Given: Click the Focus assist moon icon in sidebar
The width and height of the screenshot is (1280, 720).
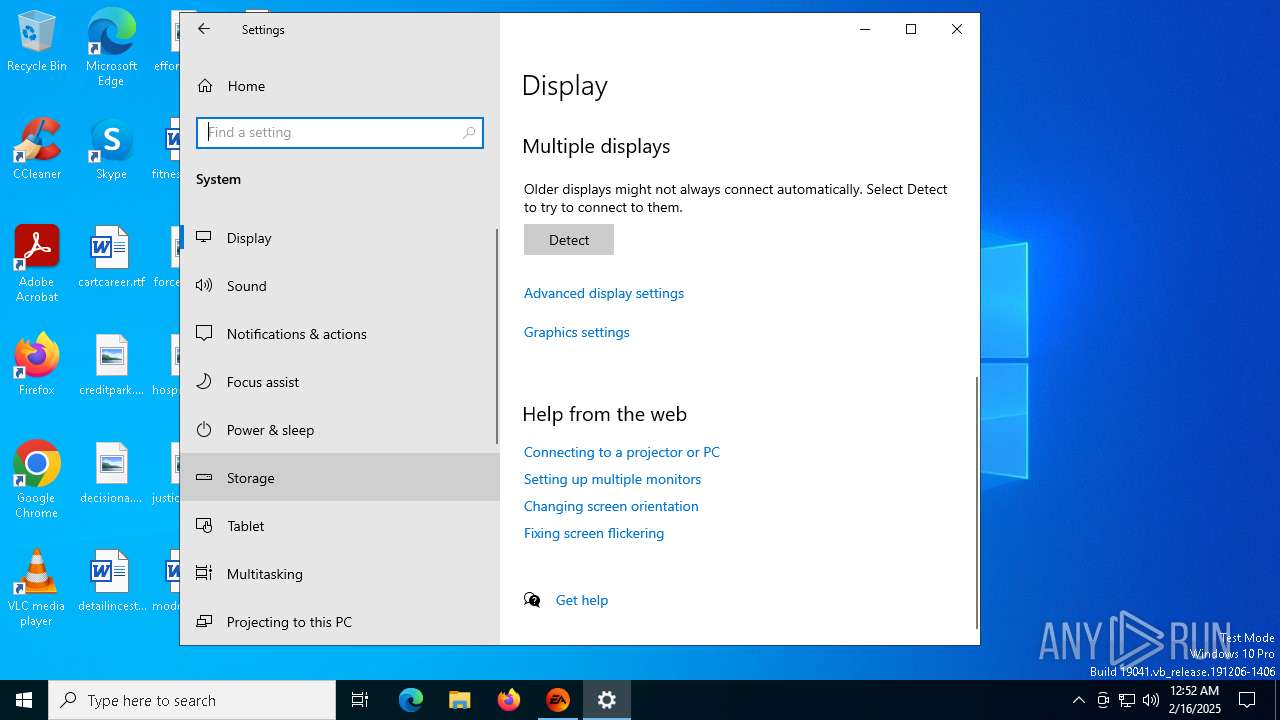Looking at the screenshot, I should [x=204, y=382].
